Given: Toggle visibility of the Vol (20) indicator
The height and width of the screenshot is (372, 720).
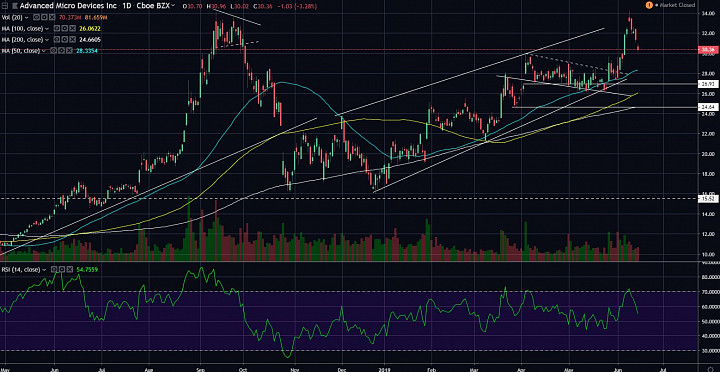Looking at the screenshot, I should [x=36, y=17].
